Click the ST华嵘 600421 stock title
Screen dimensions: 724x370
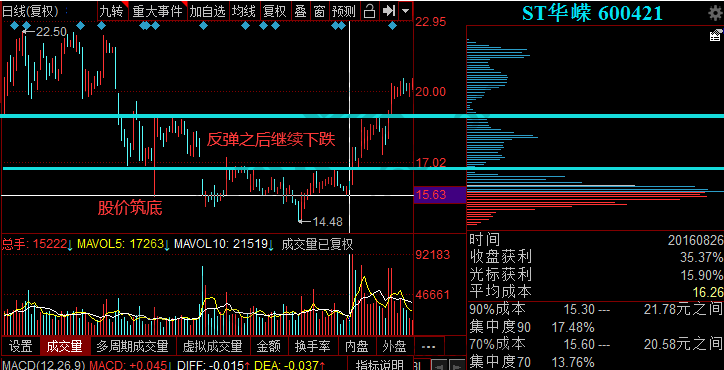(592, 13)
